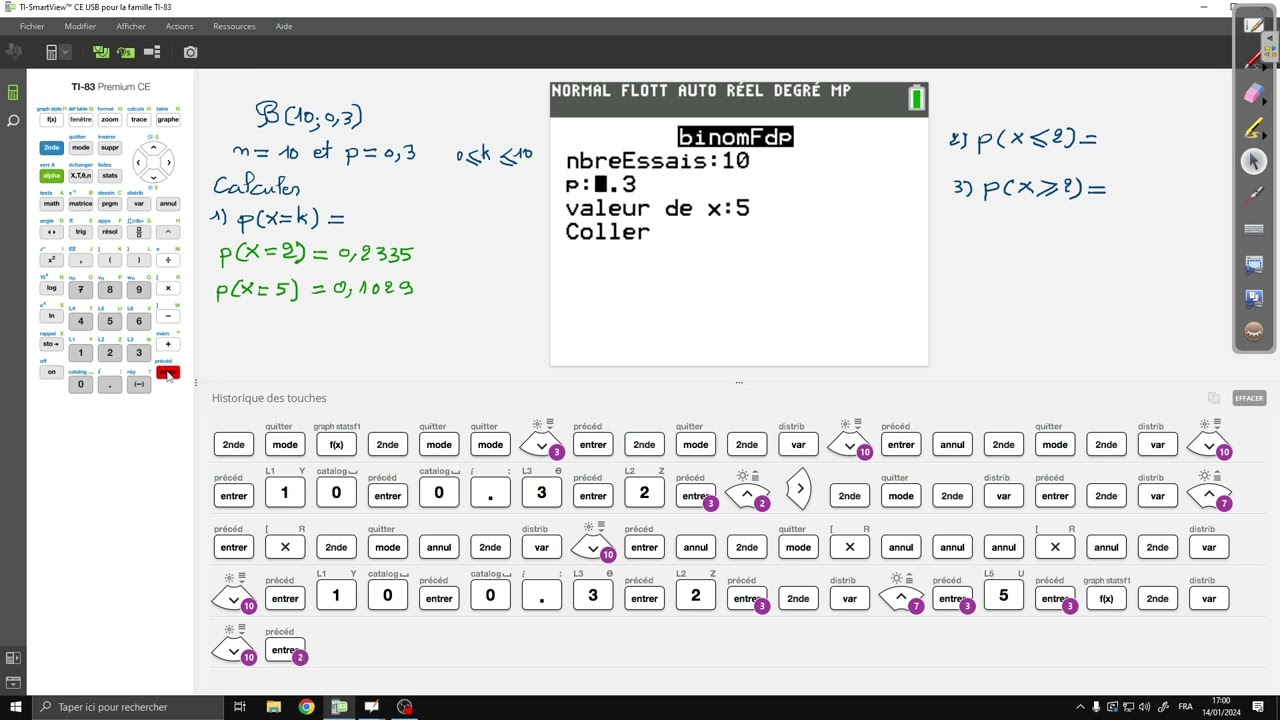Click the red entrer key on the calculator
Image resolution: width=1280 pixels, height=720 pixels.
168,374
